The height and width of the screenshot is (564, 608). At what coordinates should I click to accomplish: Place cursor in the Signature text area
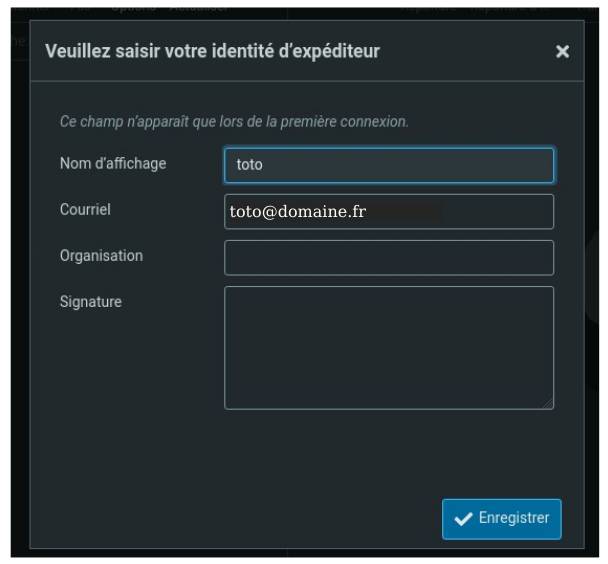[x=388, y=347]
